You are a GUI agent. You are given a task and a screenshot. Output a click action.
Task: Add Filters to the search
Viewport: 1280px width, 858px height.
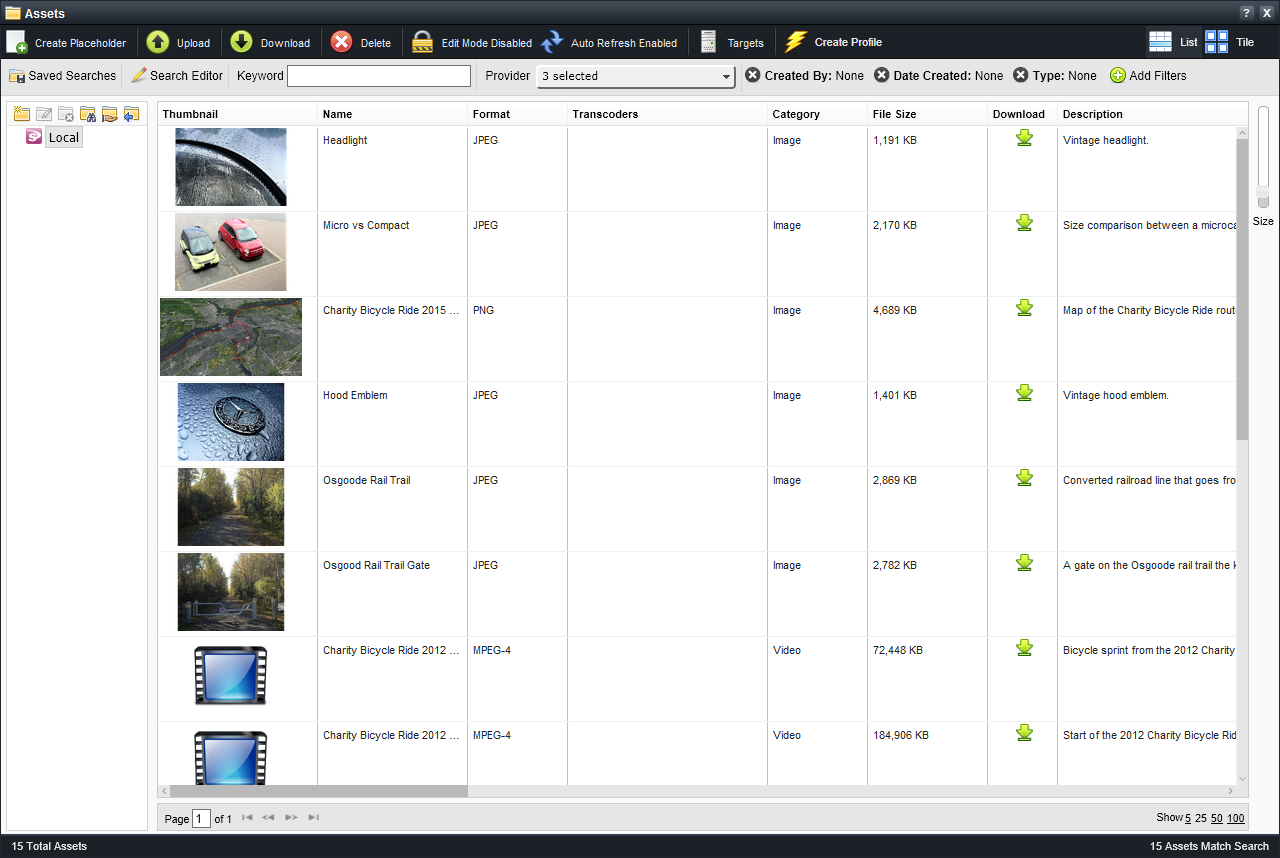[x=1147, y=75]
